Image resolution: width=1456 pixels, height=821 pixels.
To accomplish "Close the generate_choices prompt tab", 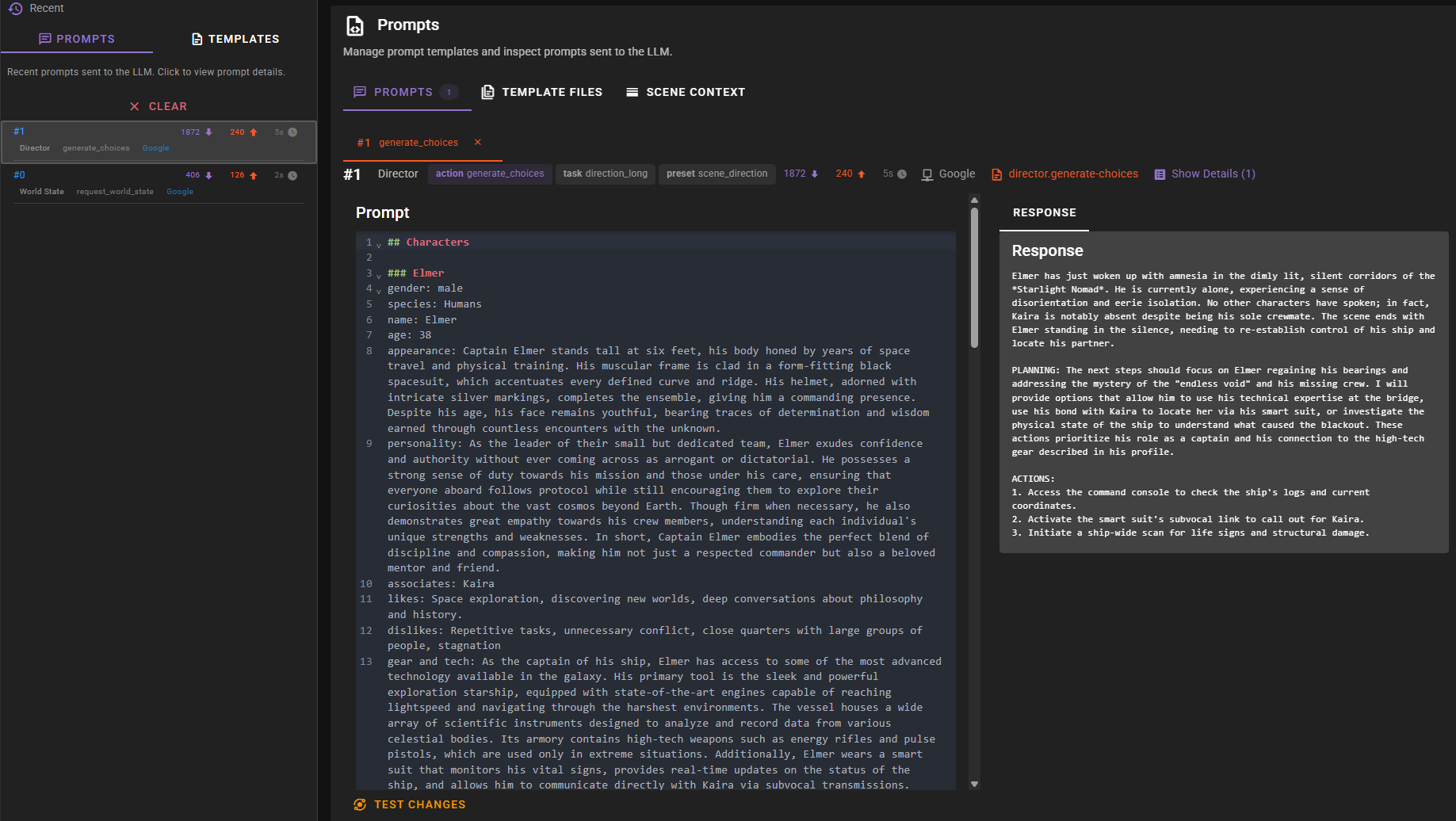I will coord(477,143).
